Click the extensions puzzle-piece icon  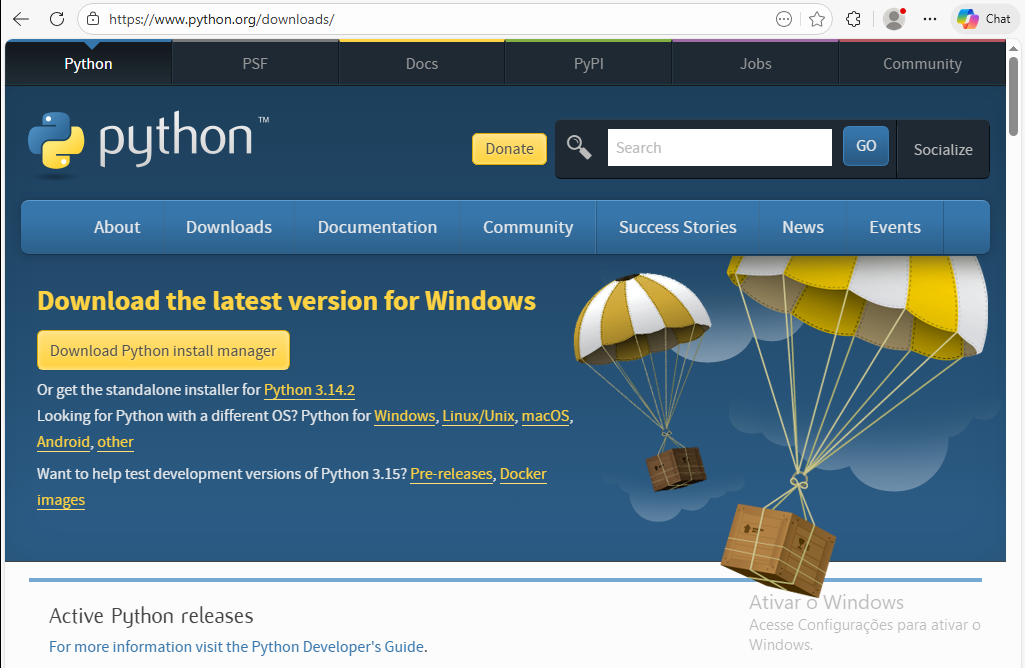(853, 19)
